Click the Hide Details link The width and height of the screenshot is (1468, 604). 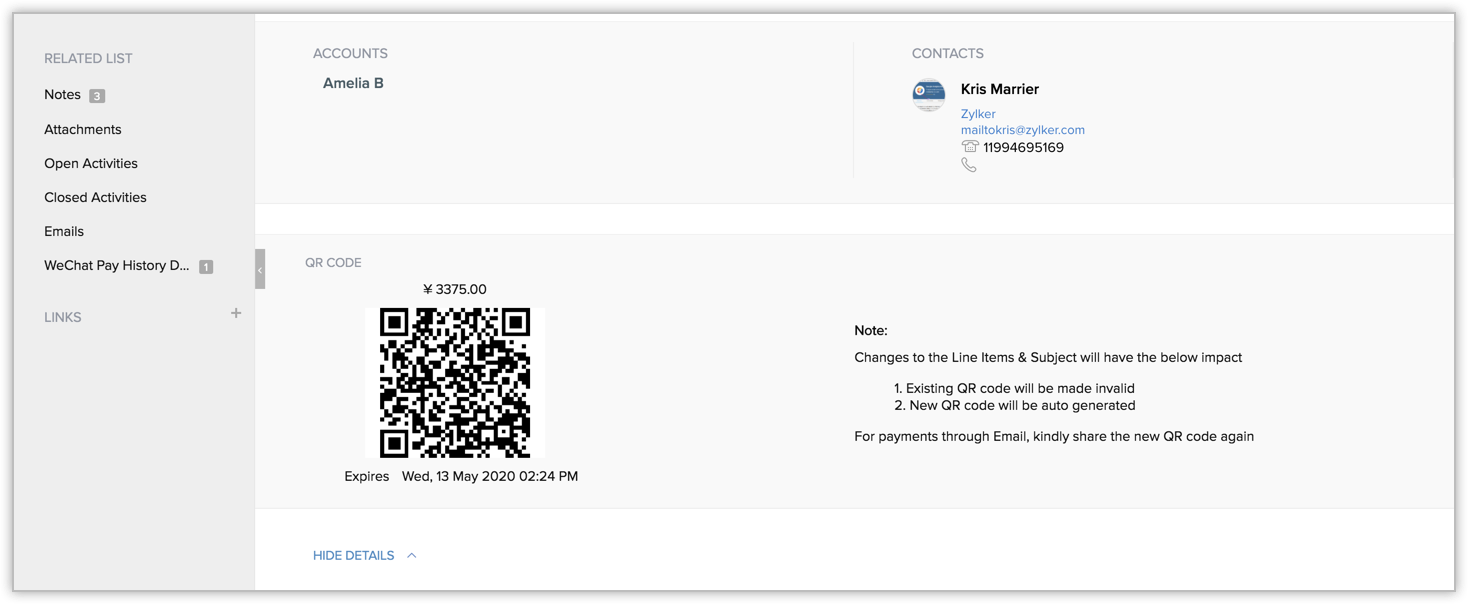coord(354,555)
